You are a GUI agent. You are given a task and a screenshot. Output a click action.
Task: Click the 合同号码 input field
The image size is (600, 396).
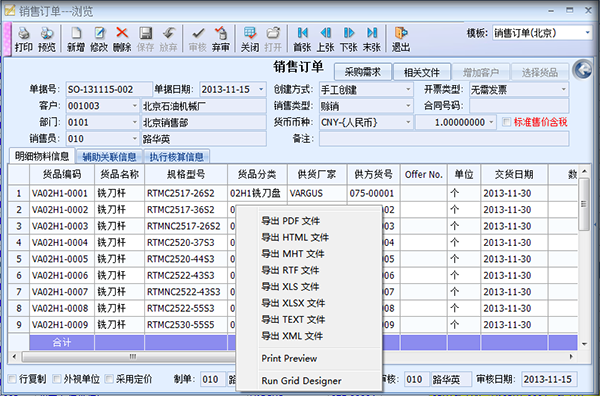519,106
